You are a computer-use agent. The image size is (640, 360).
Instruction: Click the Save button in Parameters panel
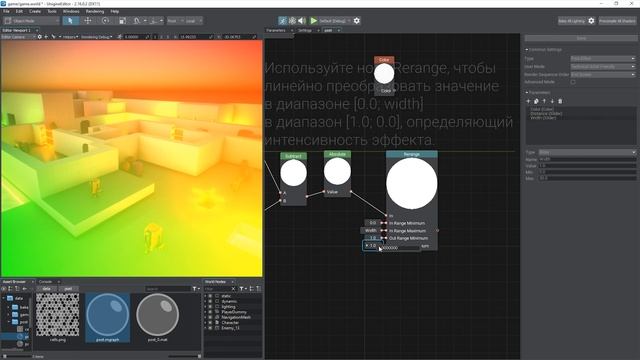coord(581,38)
